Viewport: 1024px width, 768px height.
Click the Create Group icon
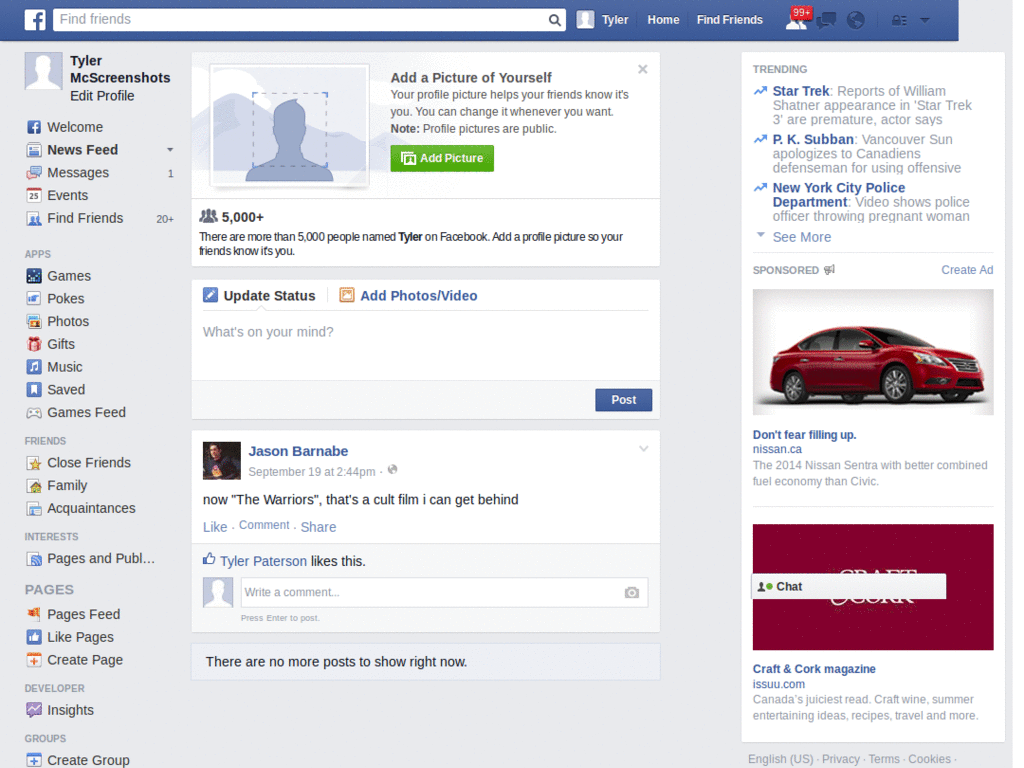pyautogui.click(x=34, y=760)
